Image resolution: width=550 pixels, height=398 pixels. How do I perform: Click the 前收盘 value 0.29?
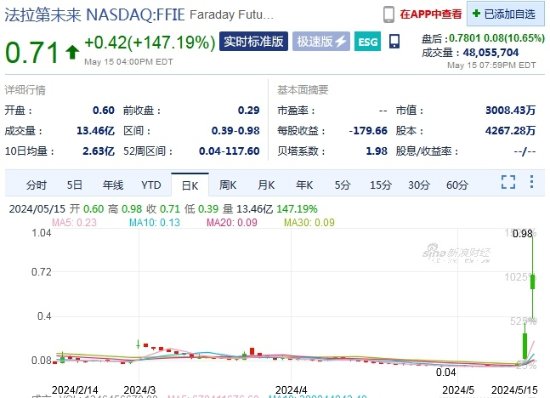(x=249, y=110)
